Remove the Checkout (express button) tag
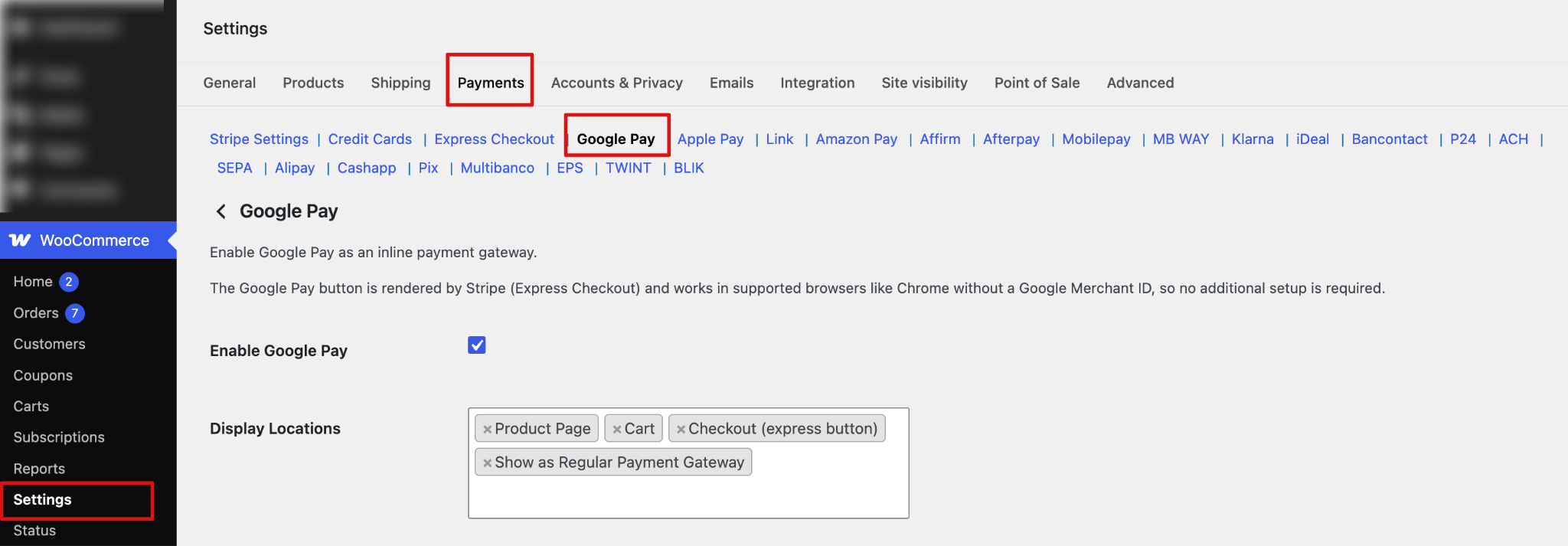This screenshot has height=546, width=1568. coord(681,430)
